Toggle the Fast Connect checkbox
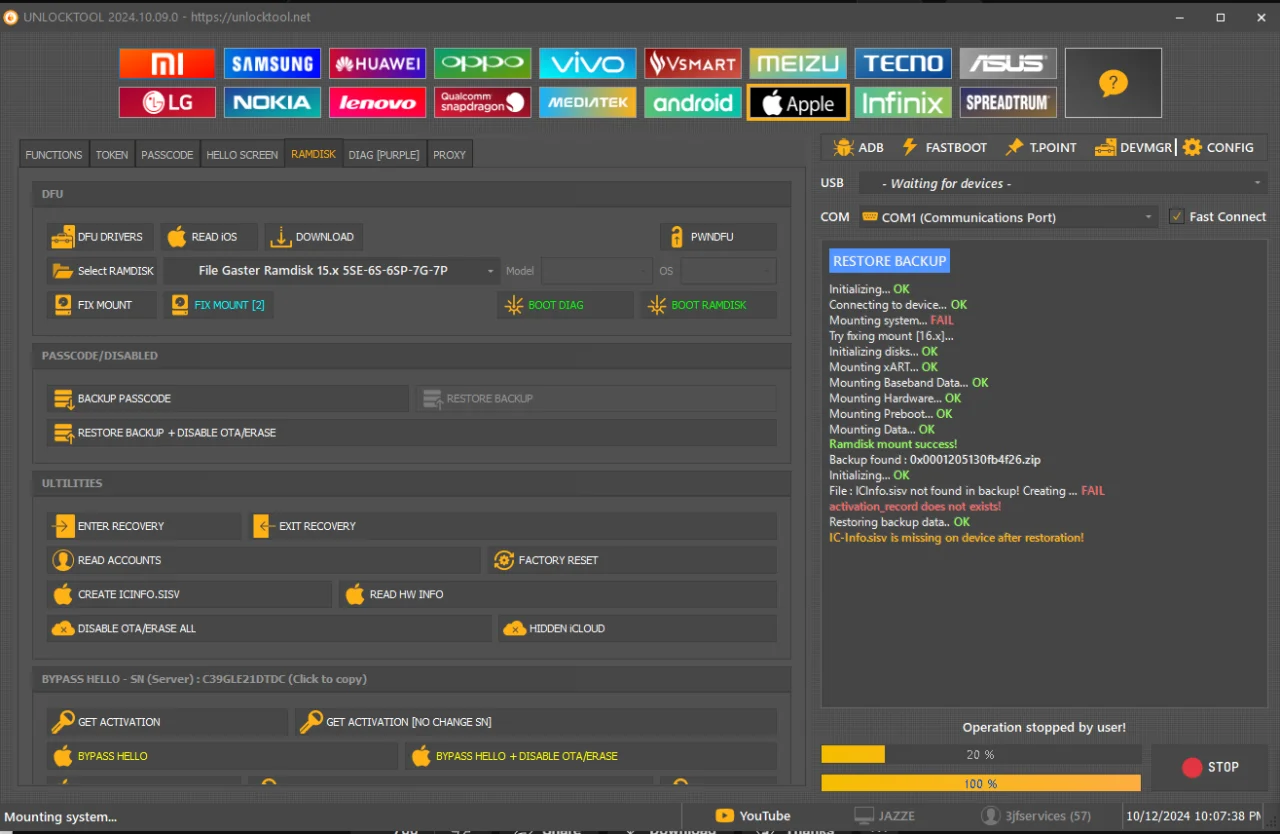1280x834 pixels. [x=1177, y=216]
